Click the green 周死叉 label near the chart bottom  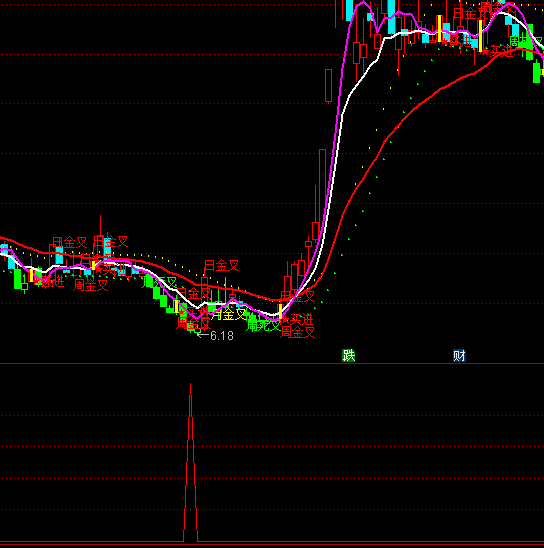click(264, 325)
